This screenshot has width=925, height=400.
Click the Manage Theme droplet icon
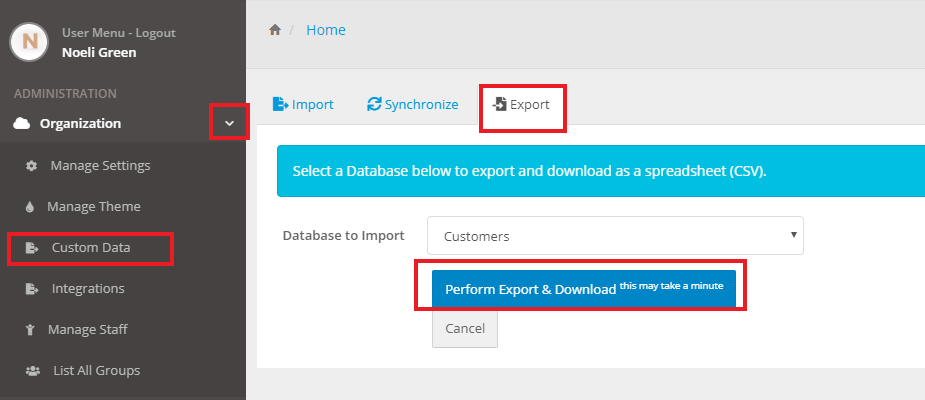(29, 207)
